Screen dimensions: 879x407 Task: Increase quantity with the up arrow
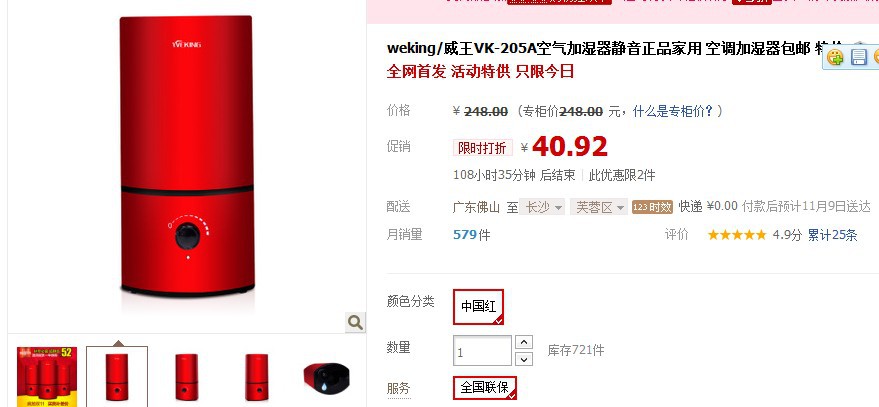point(524,342)
